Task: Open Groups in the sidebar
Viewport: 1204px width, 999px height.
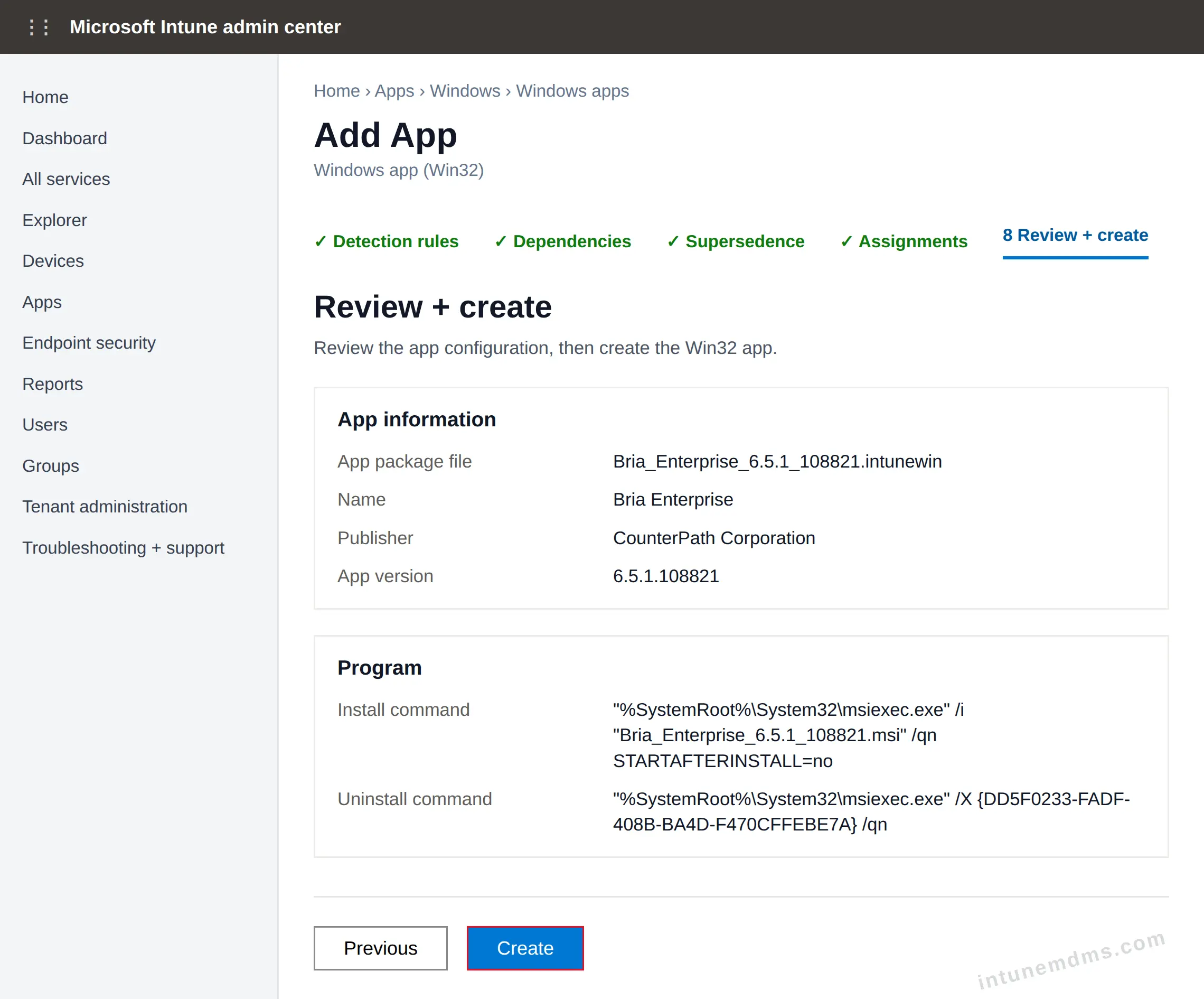Action: pyautogui.click(x=51, y=465)
